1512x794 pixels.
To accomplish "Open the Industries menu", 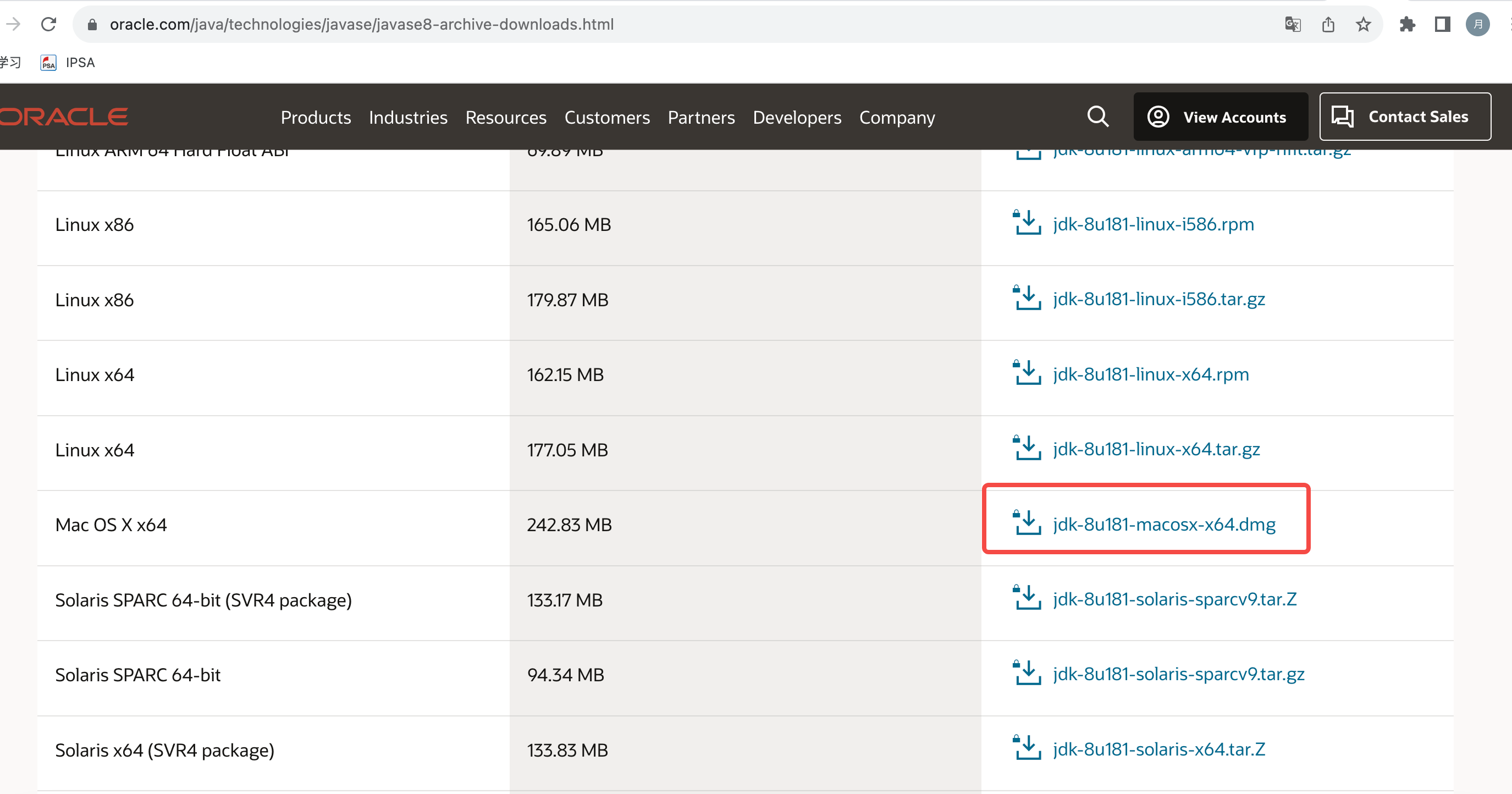I will tap(408, 117).
